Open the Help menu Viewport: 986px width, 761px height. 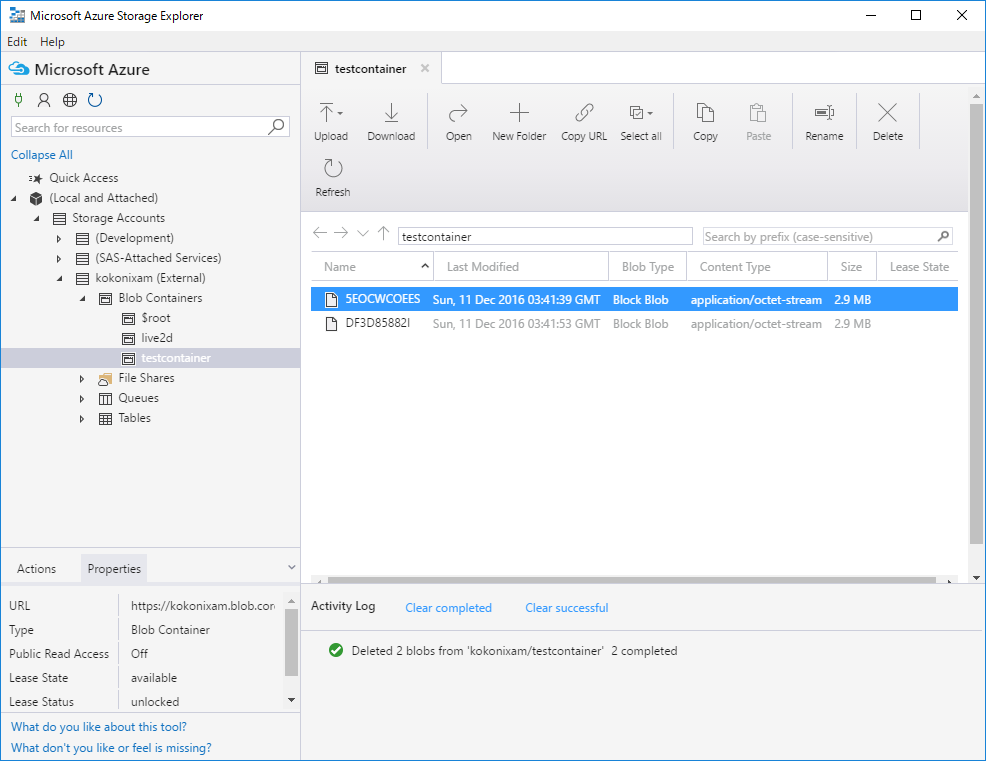(x=52, y=42)
